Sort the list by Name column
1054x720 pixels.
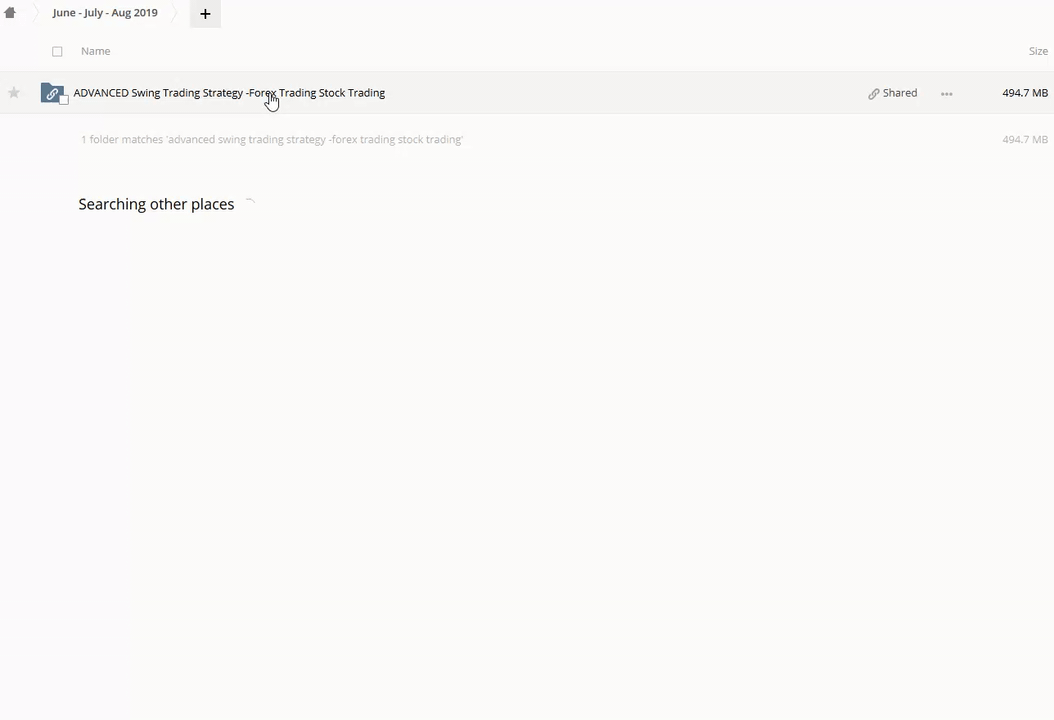pyautogui.click(x=95, y=51)
